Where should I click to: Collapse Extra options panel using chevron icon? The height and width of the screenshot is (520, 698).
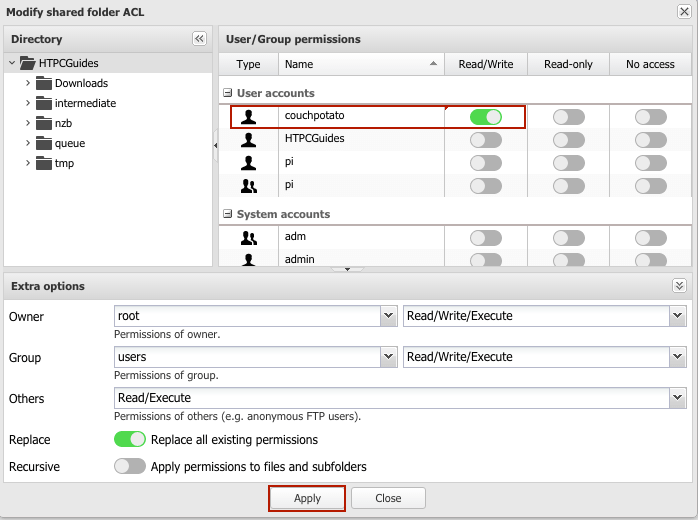point(680,286)
